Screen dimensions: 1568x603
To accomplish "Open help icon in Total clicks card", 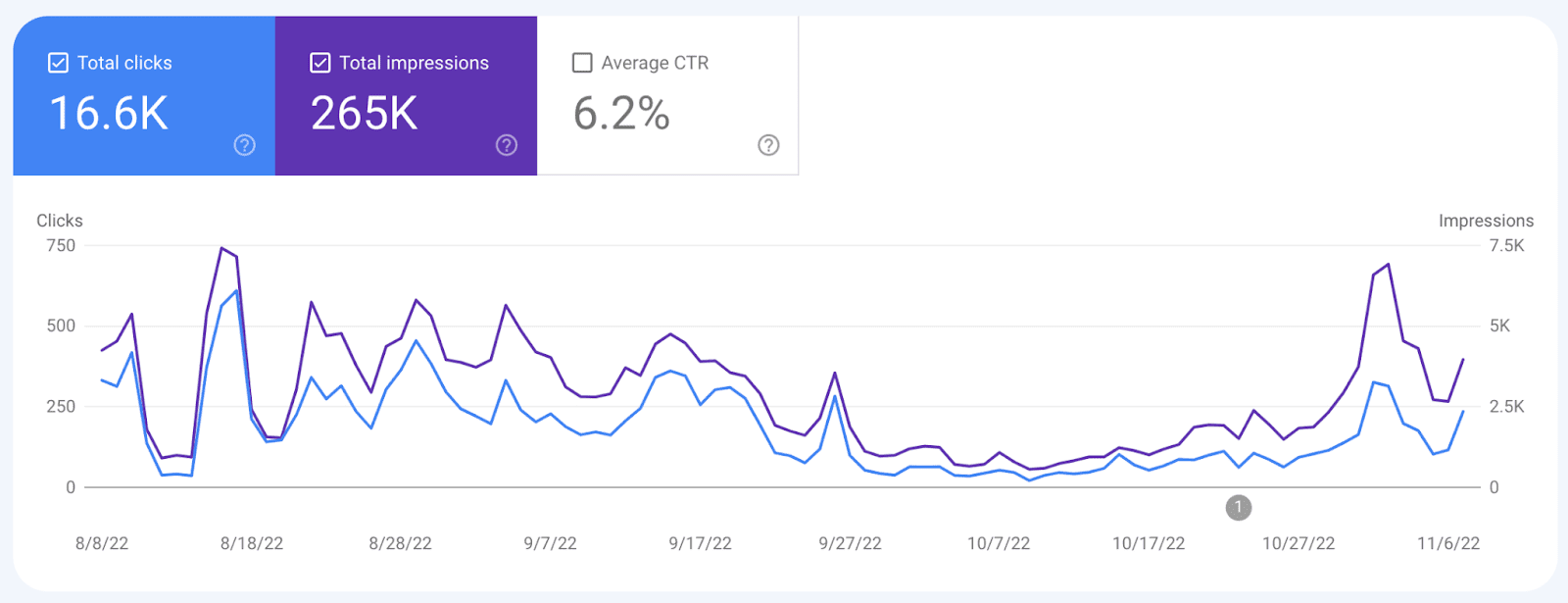I will pos(245,145).
